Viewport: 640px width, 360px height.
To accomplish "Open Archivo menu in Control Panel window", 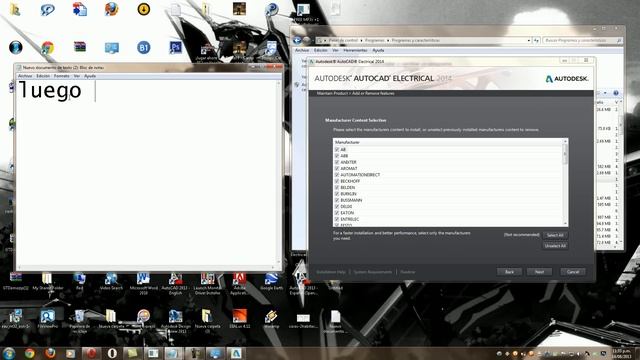I will click(302, 50).
